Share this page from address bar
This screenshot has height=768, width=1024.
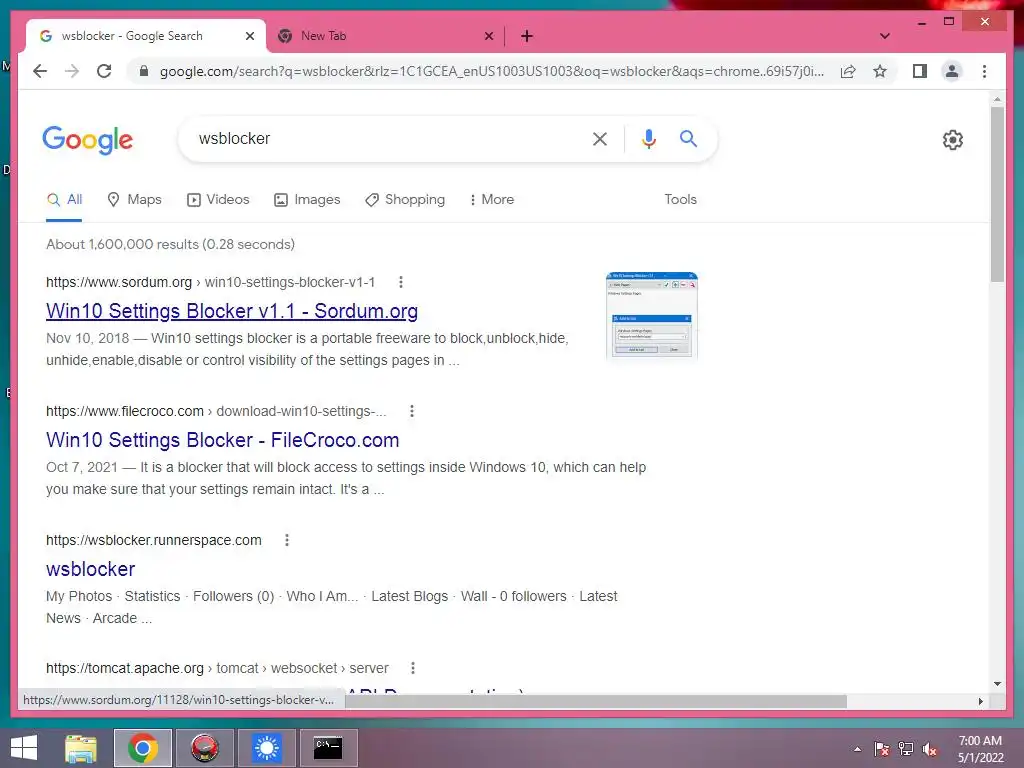848,71
